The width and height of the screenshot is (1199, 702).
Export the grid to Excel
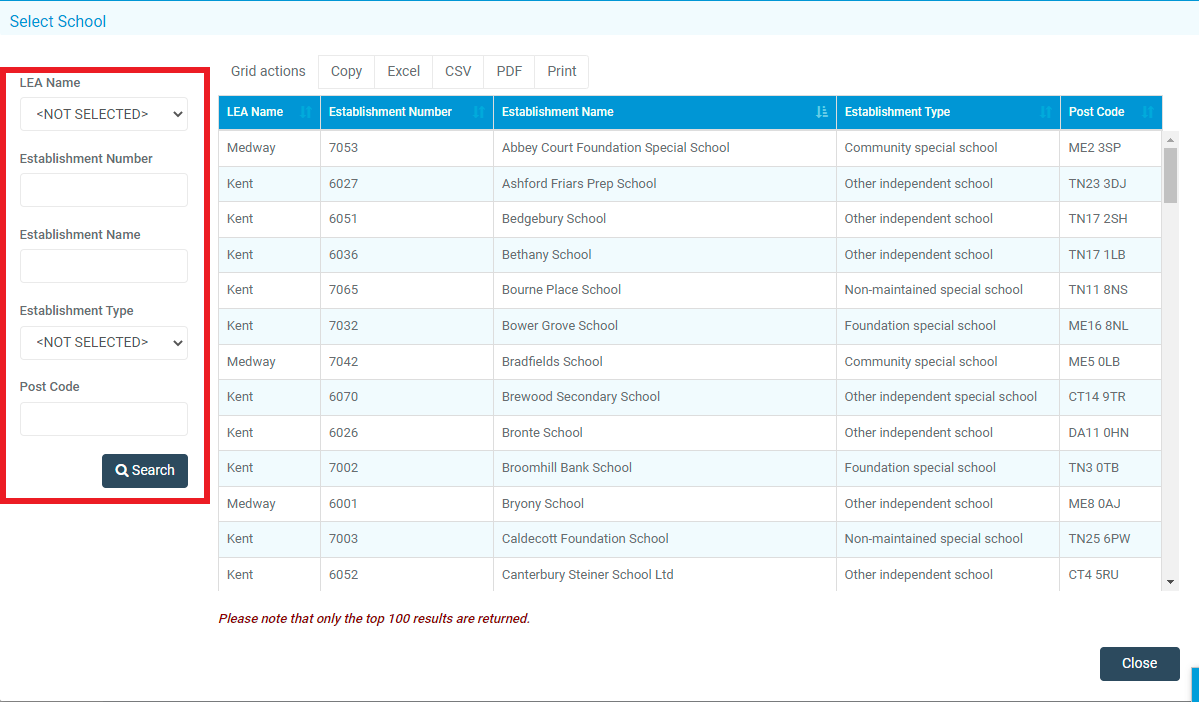[403, 71]
